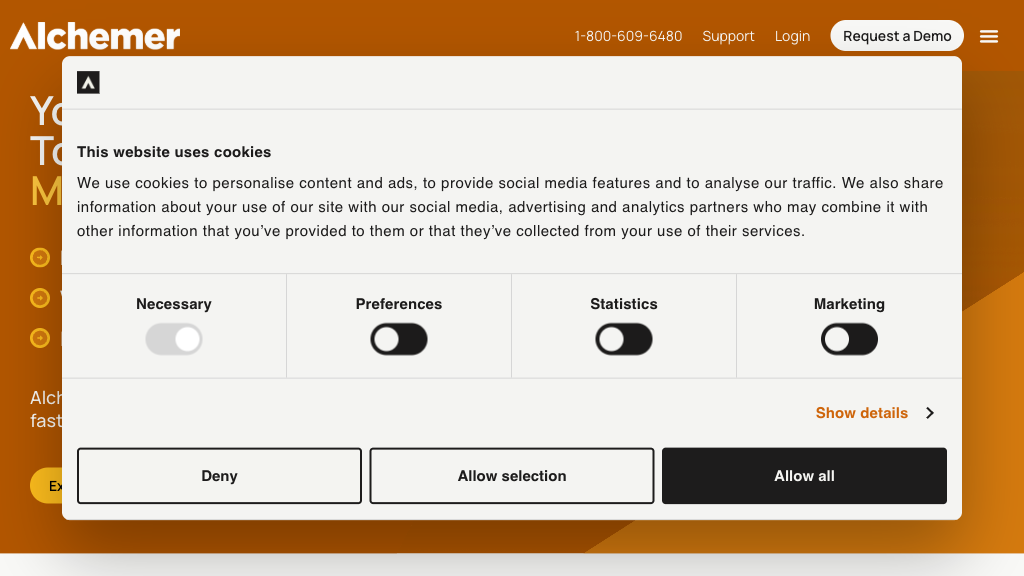Choose Allow selection for cookies
The height and width of the screenshot is (576, 1024).
pyautogui.click(x=512, y=476)
